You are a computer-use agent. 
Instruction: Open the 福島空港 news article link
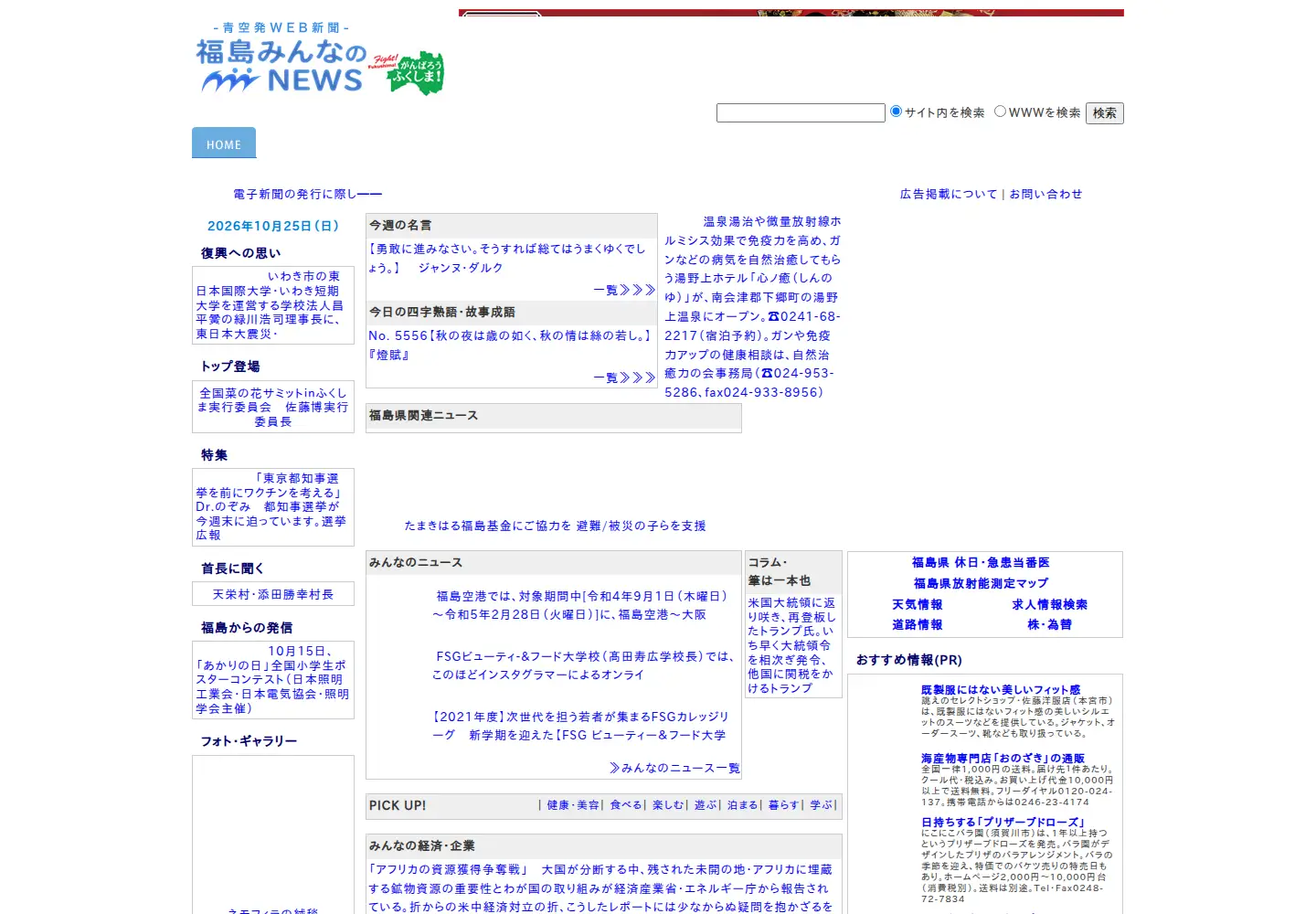[581, 606]
